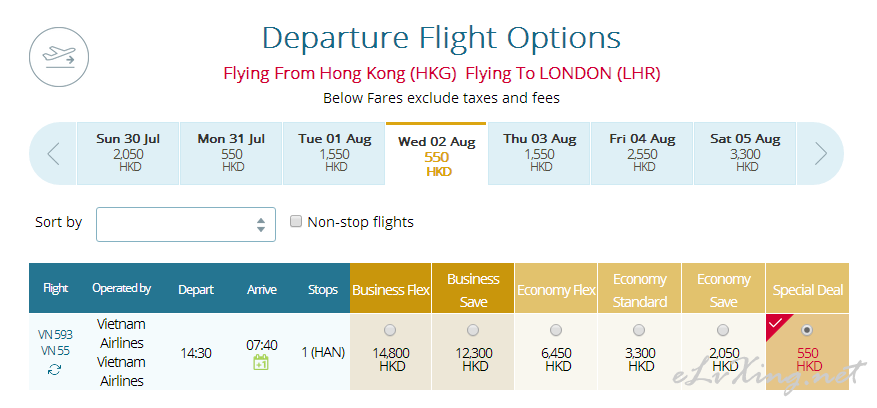Choose Thu 03 Aug date tab
Image resolution: width=877 pixels, height=408 pixels.
(539, 153)
